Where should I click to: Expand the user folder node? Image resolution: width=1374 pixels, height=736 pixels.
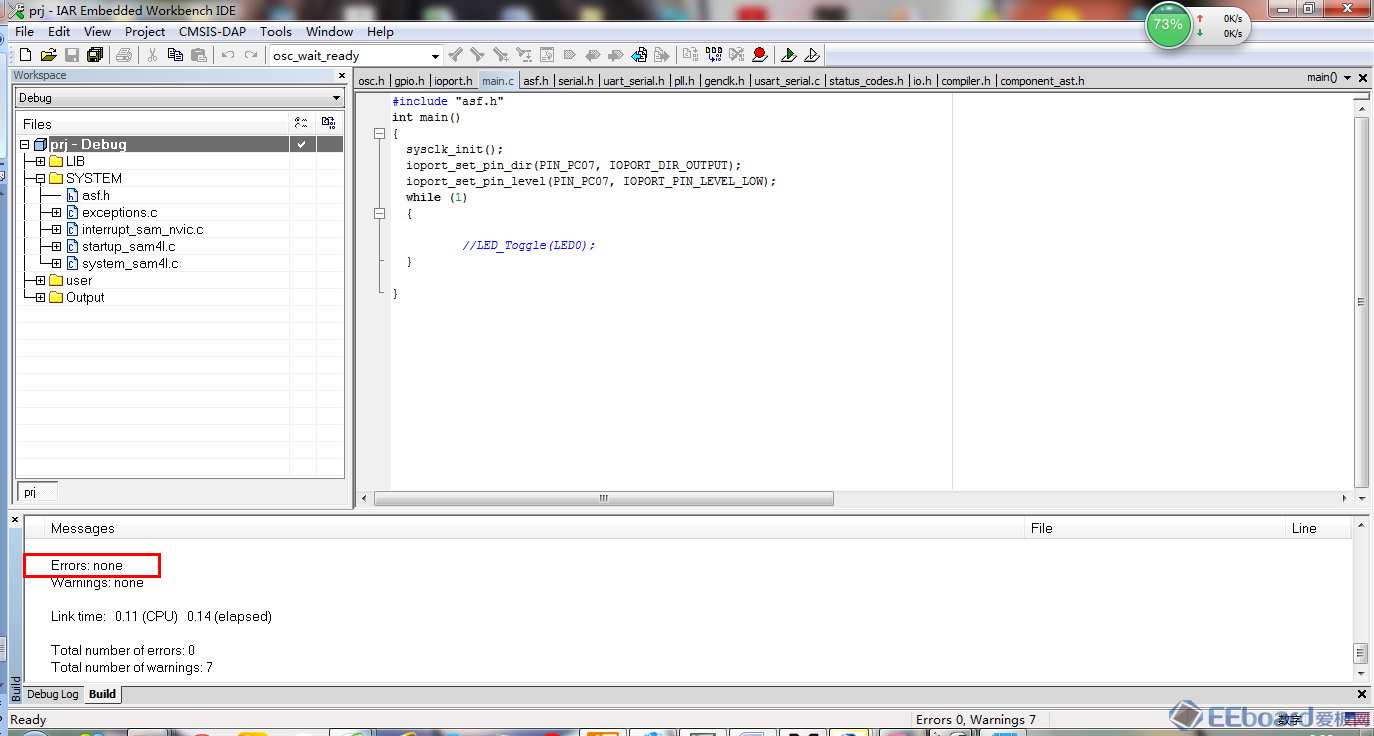pyautogui.click(x=40, y=280)
